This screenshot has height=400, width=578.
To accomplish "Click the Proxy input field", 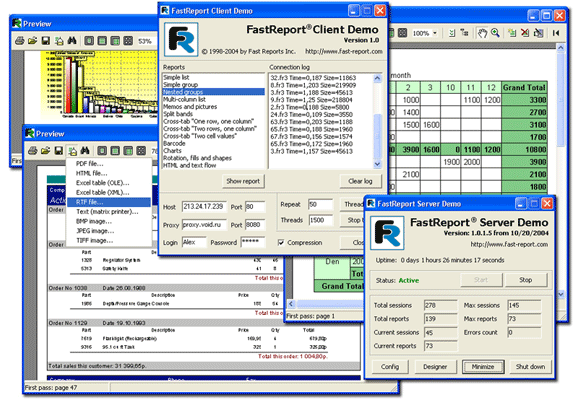I will click(204, 225).
